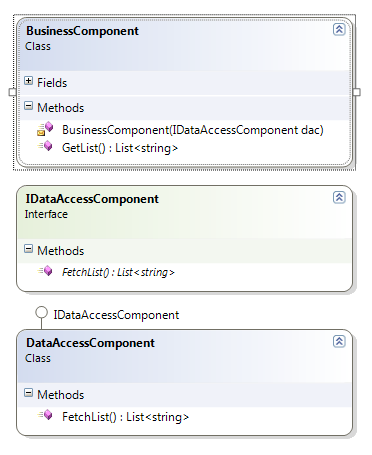Collapse Methods section in BusinessComponent
This screenshot has width=372, height=455.
click(29, 106)
